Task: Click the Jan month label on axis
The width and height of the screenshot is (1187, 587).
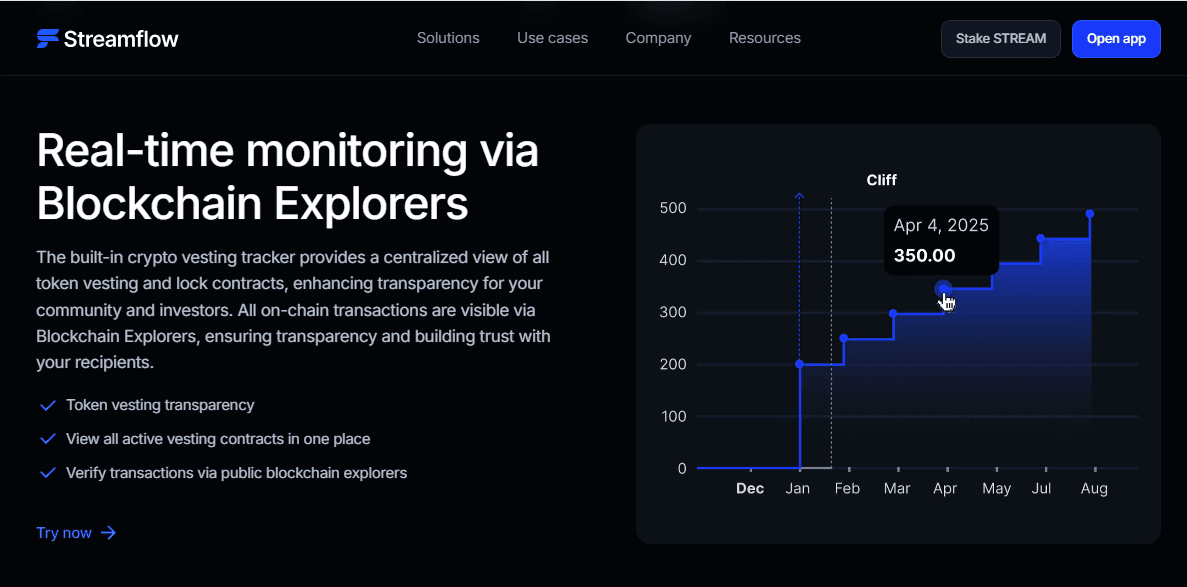Action: click(798, 489)
